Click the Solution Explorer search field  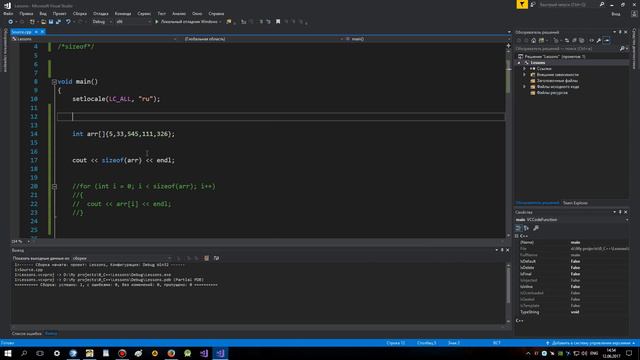(566, 49)
